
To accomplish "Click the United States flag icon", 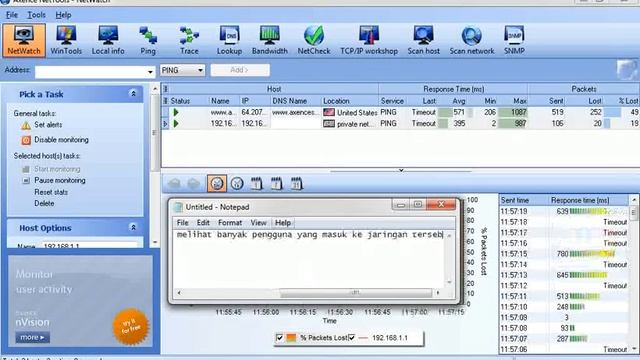I will pos(329,112).
